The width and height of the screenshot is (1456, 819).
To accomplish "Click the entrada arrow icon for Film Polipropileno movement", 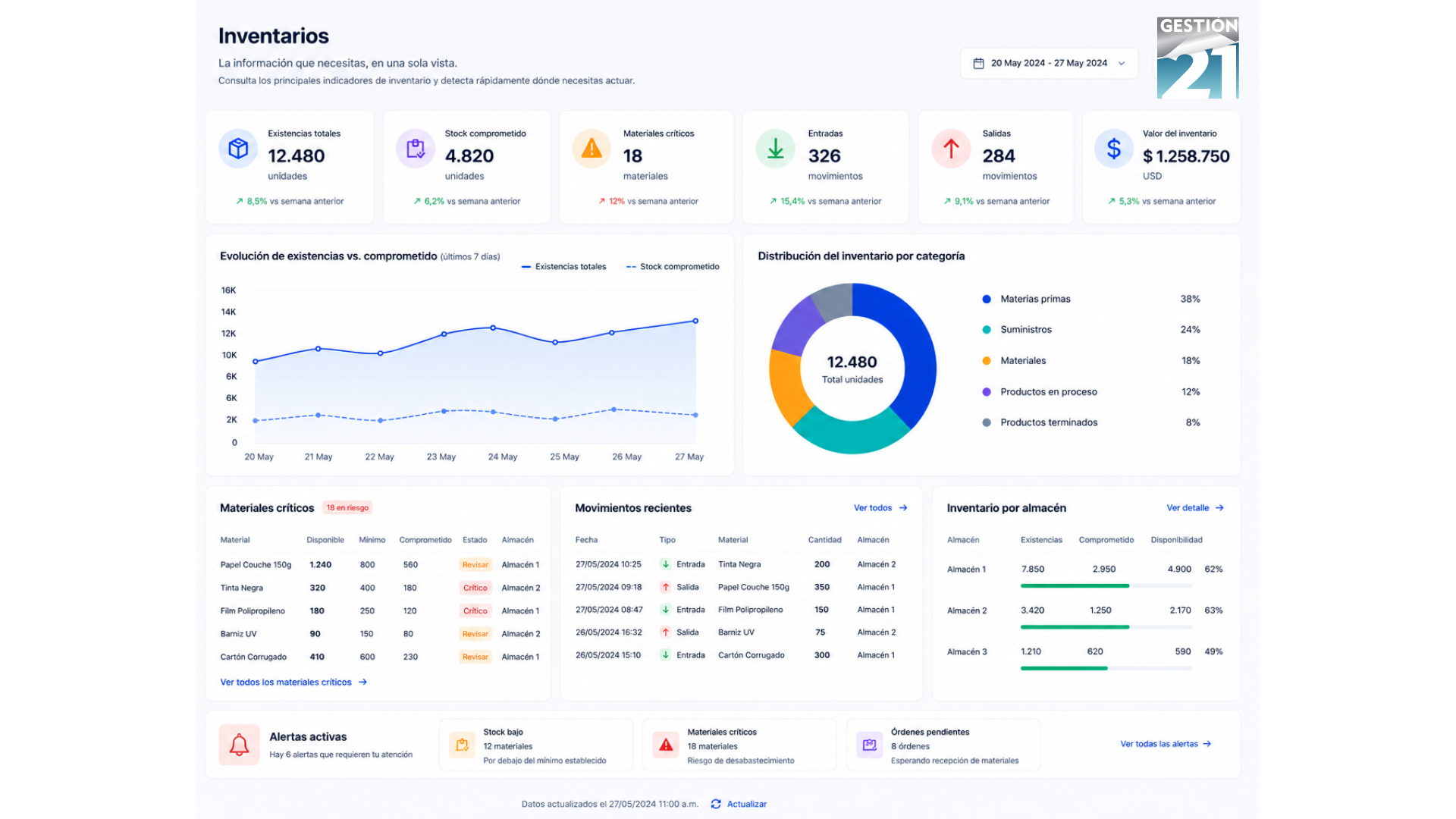I will coord(665,610).
